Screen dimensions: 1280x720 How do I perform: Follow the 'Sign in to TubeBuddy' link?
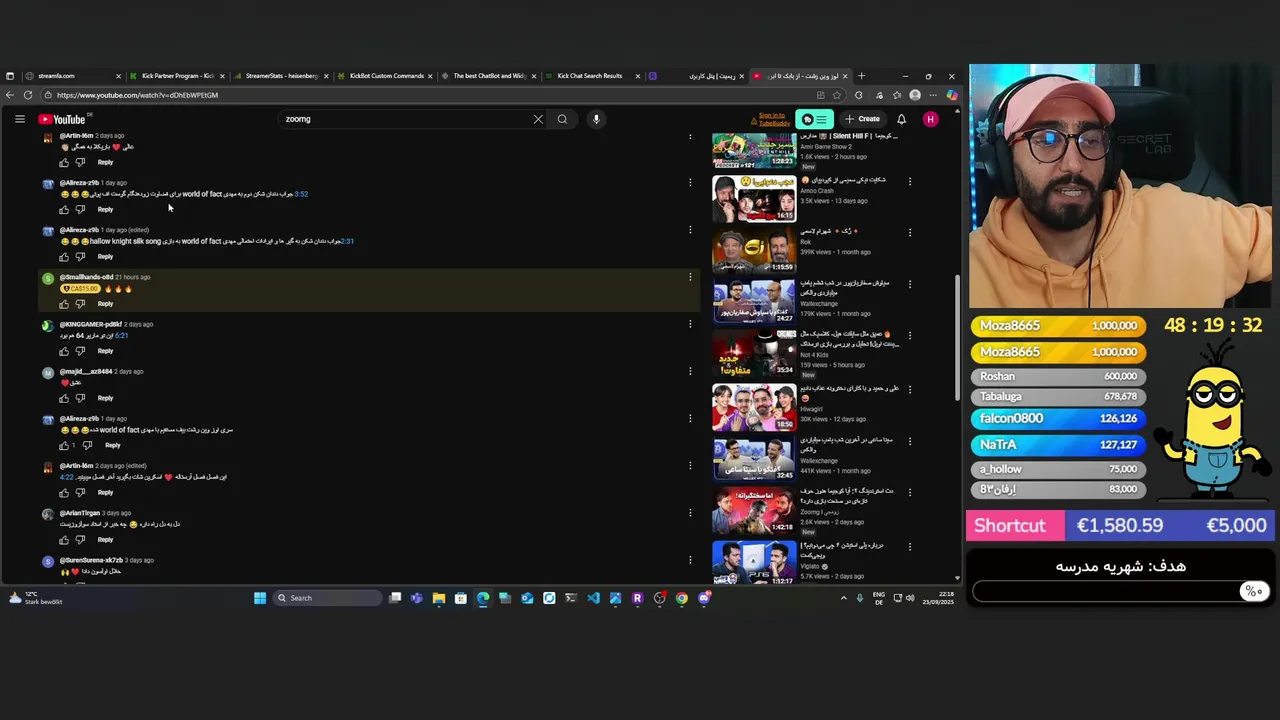[773, 119]
